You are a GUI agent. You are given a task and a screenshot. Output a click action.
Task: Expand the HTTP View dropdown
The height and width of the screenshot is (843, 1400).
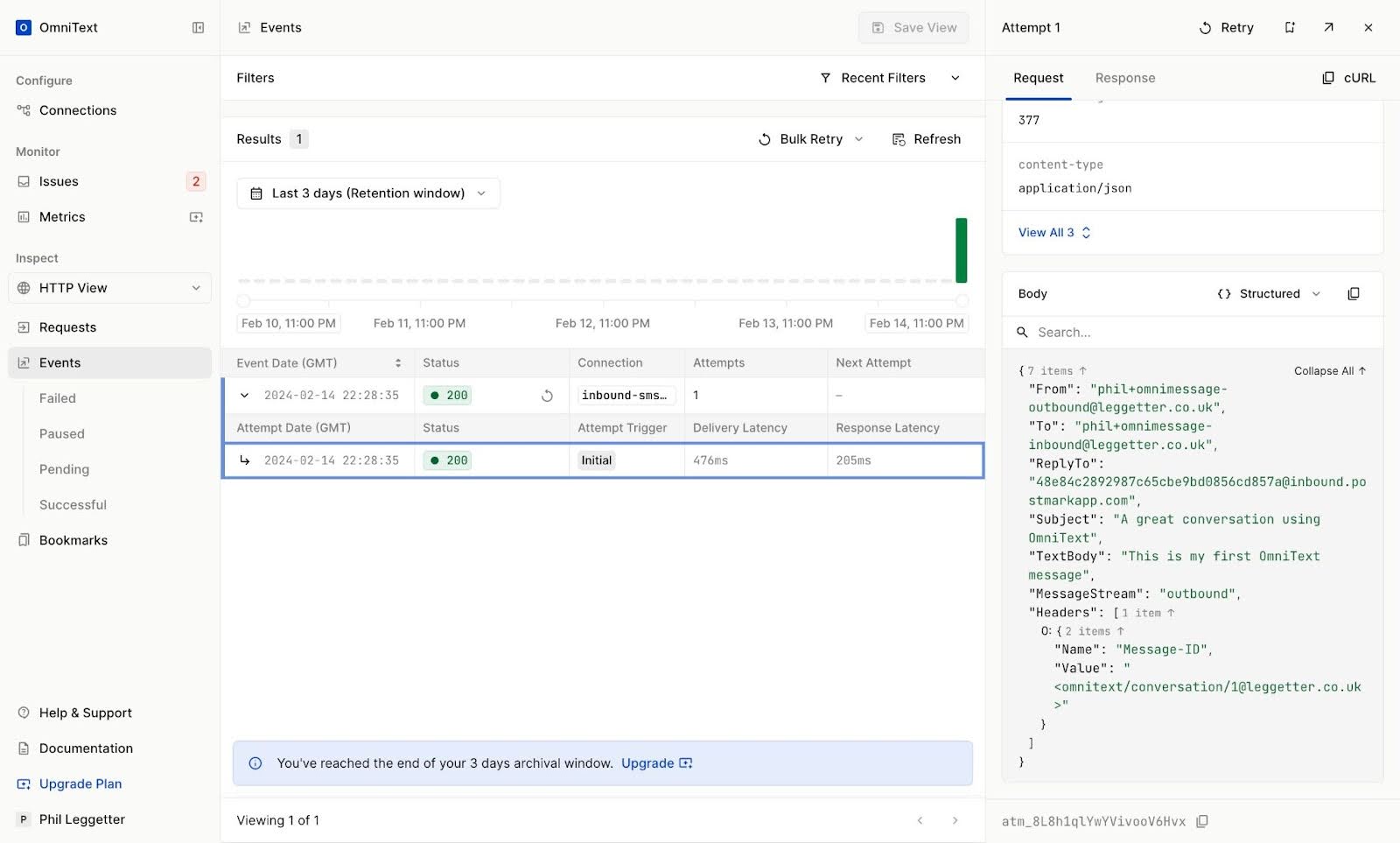(x=109, y=288)
